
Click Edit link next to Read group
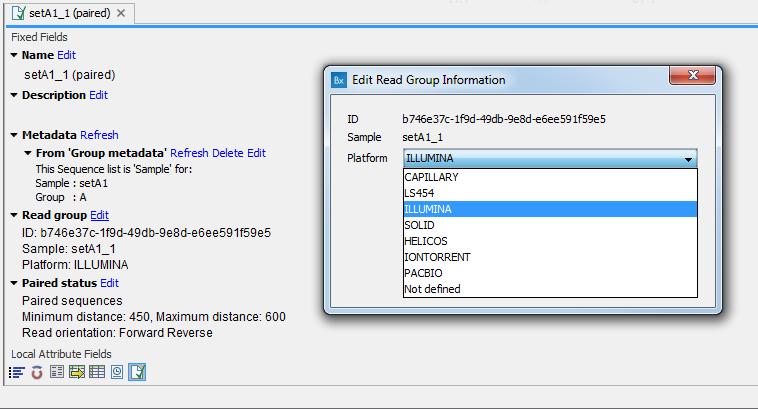[x=100, y=215]
